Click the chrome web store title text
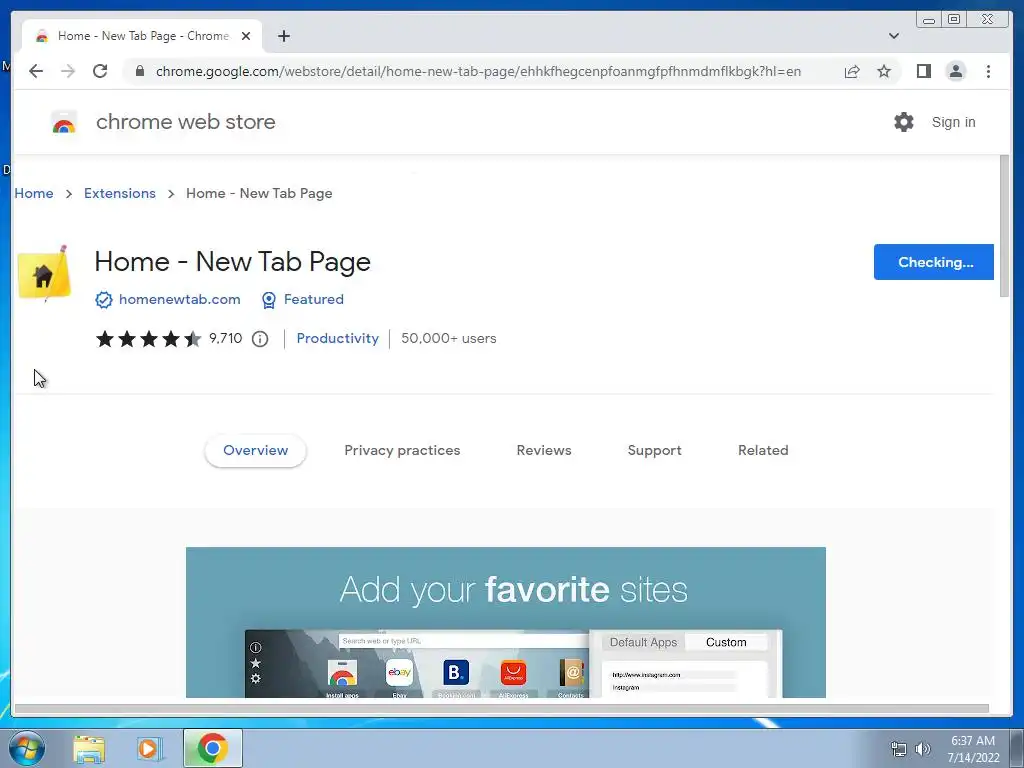This screenshot has height=768, width=1024. [x=185, y=122]
